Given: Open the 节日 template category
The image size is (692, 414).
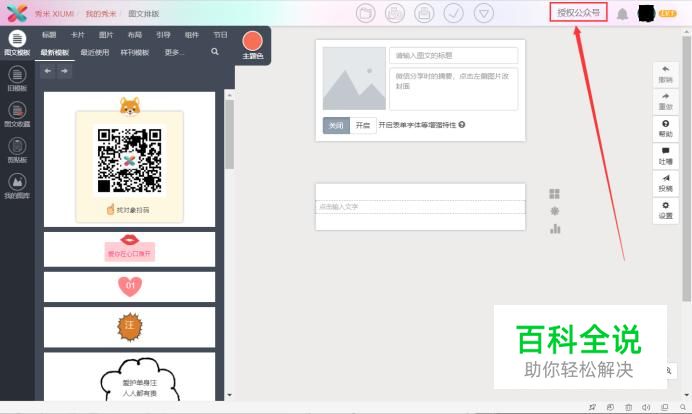Looking at the screenshot, I should [220, 35].
